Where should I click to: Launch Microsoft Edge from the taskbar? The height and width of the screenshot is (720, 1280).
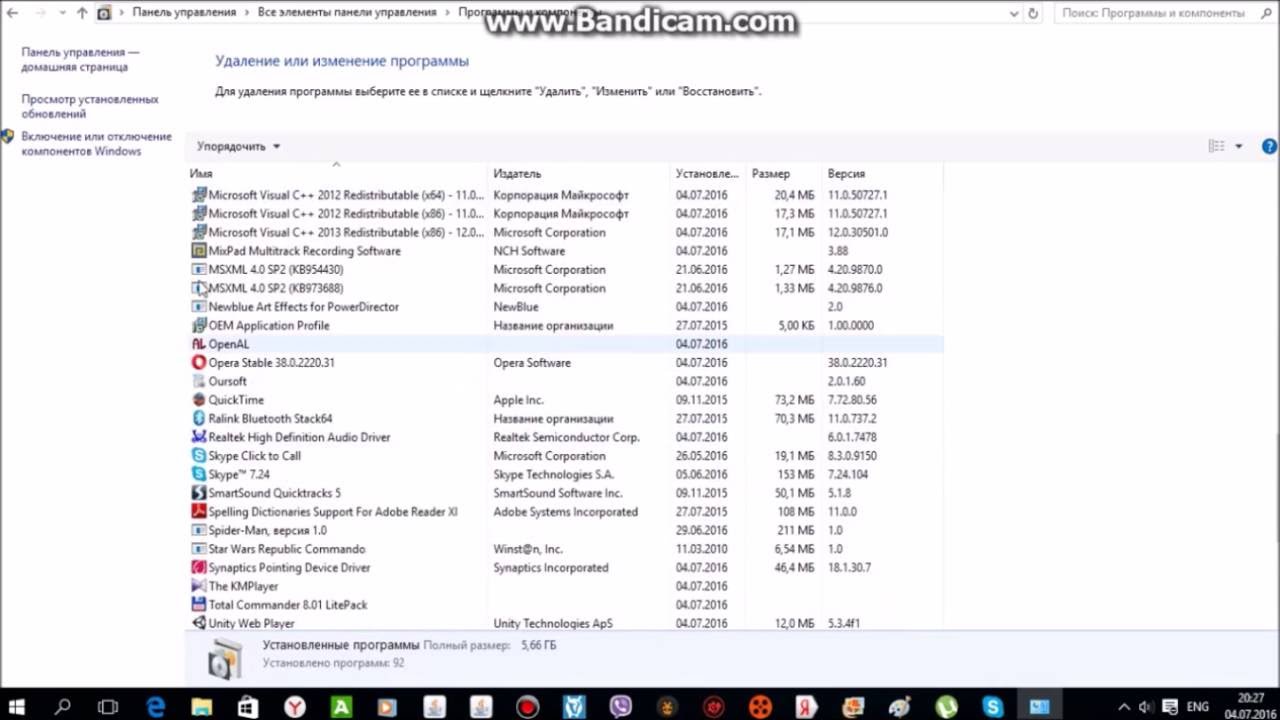pyautogui.click(x=155, y=706)
